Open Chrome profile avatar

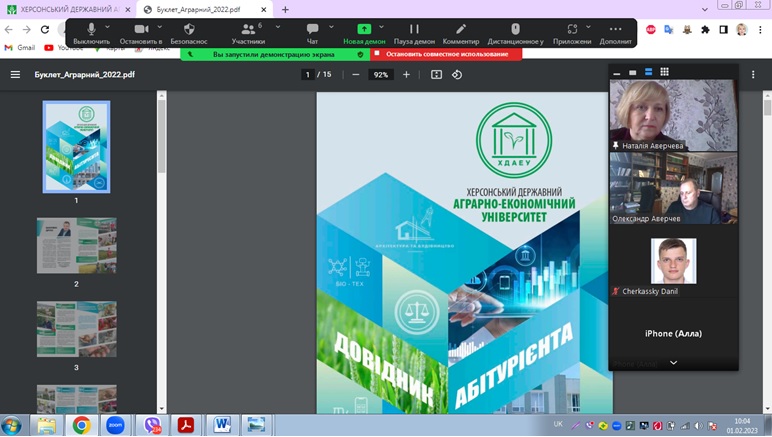741,30
